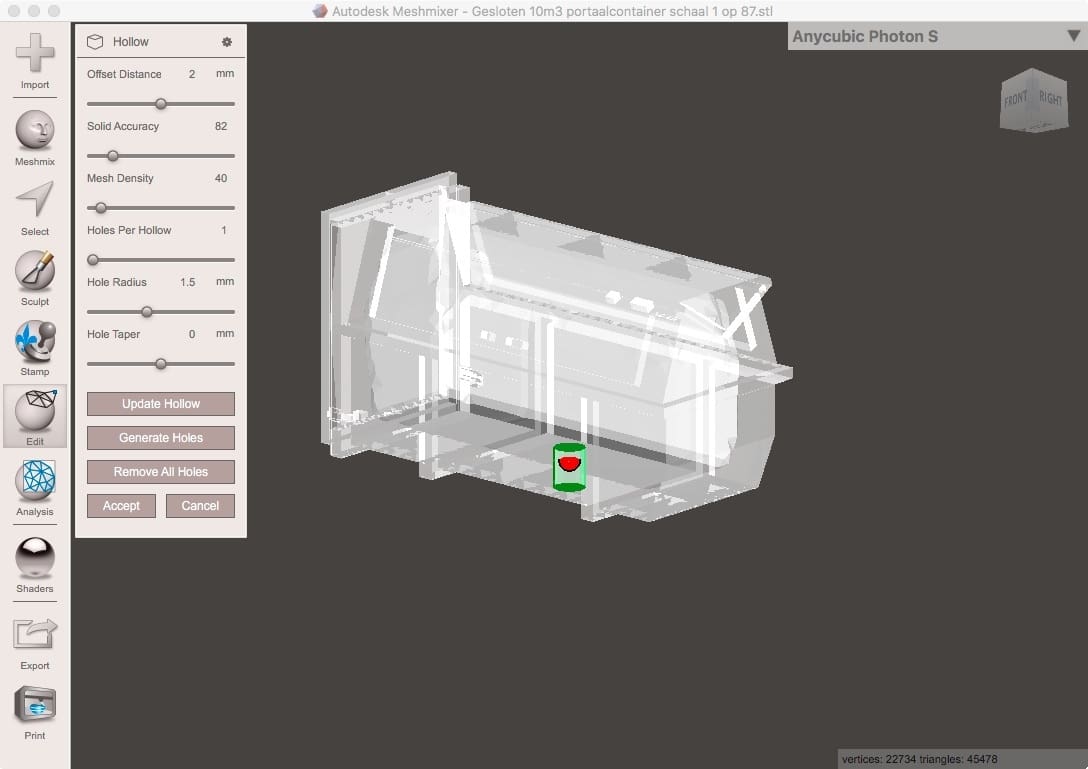This screenshot has height=769, width=1088.
Task: Cancel the hollow operation
Action: 201,506
